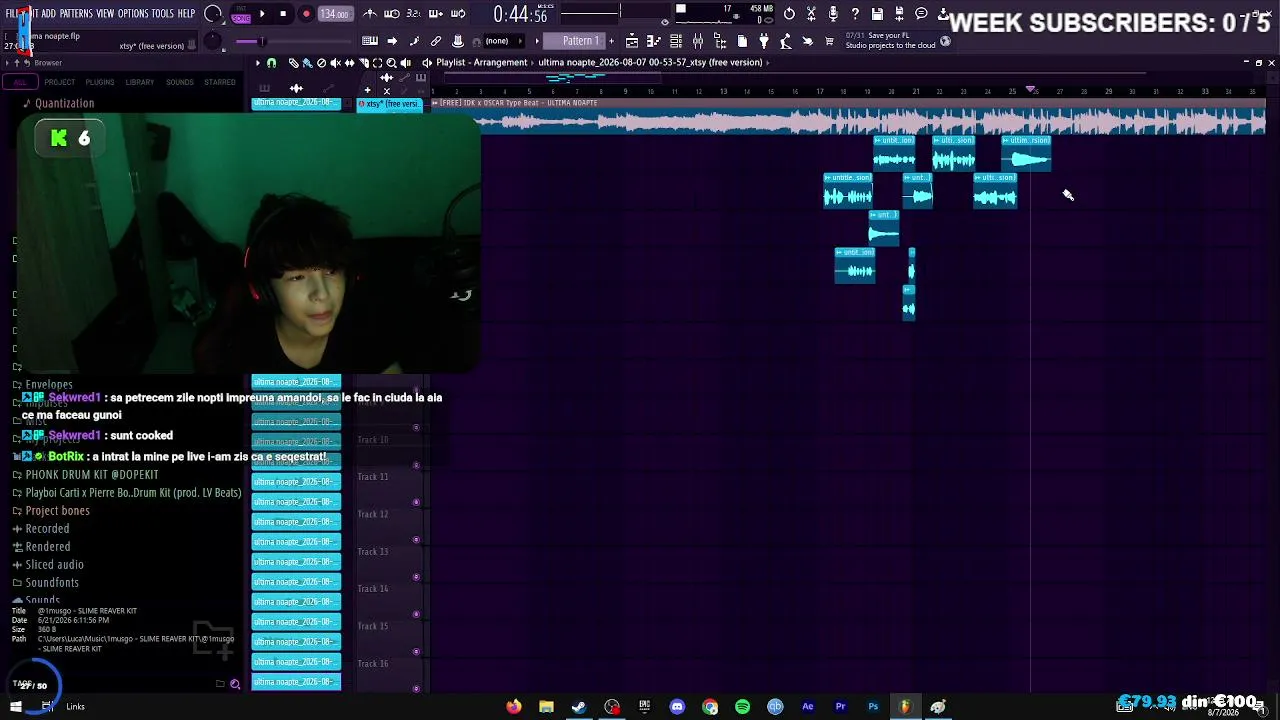The height and width of the screenshot is (720, 1280).
Task: Click the Save your FL Studio projects hint
Action: pyautogui.click(x=890, y=41)
